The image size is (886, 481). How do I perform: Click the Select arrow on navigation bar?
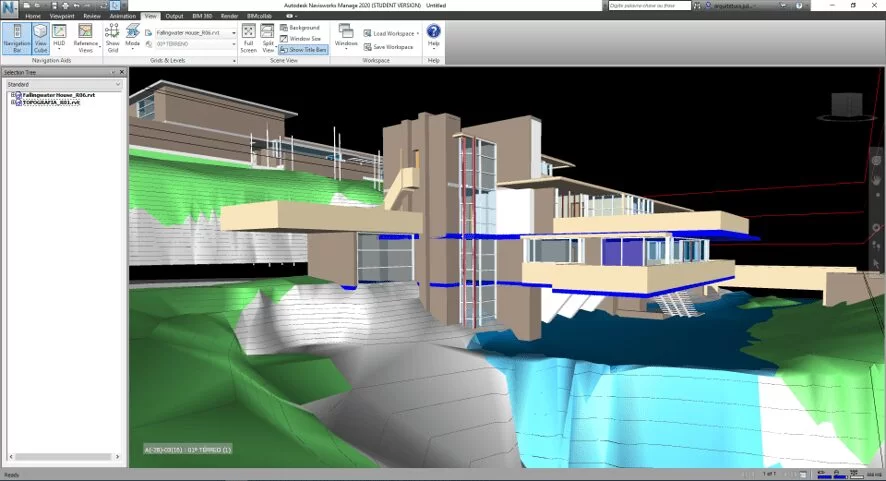pos(876,263)
